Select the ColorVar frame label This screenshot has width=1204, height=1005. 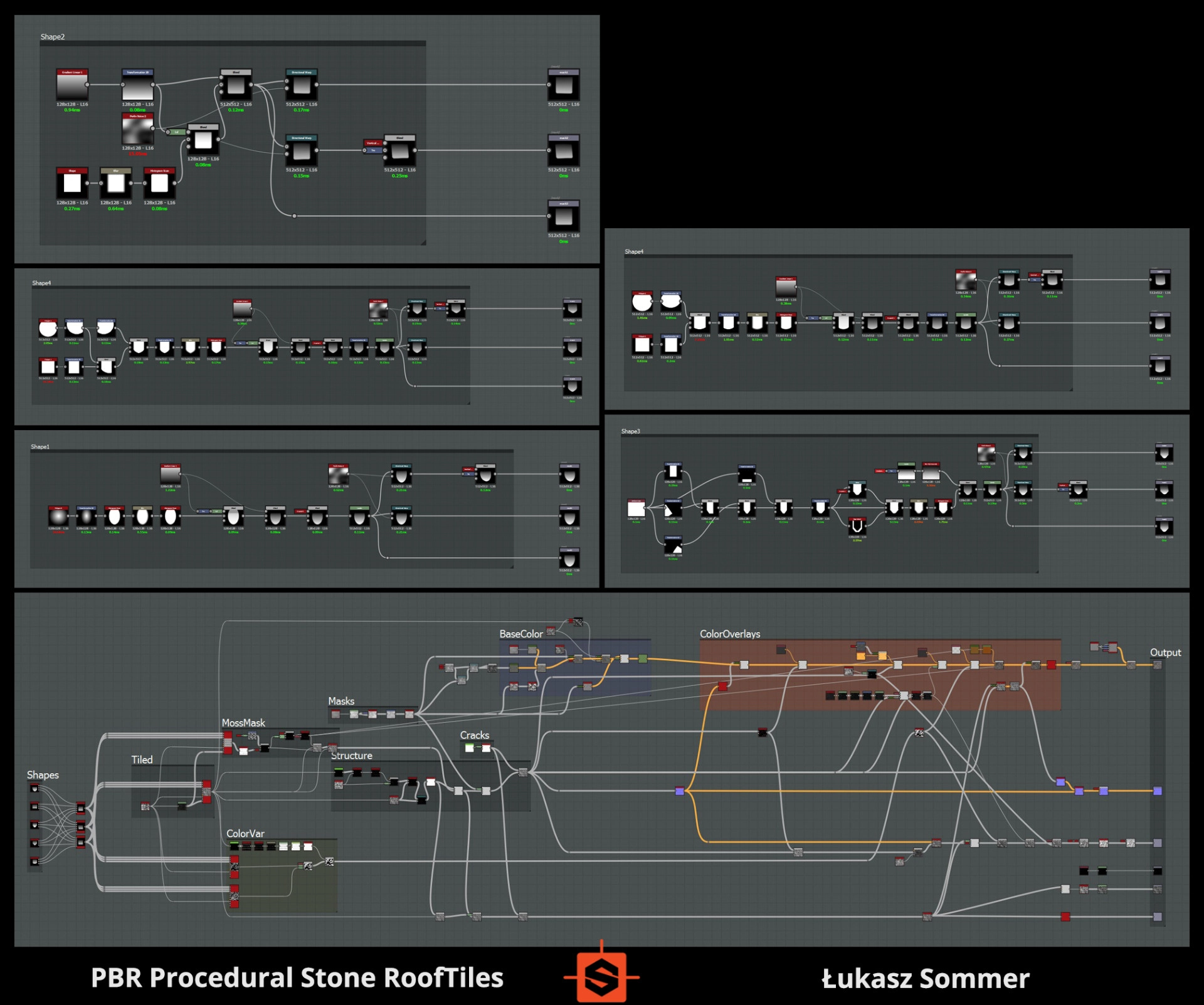pyautogui.click(x=245, y=833)
